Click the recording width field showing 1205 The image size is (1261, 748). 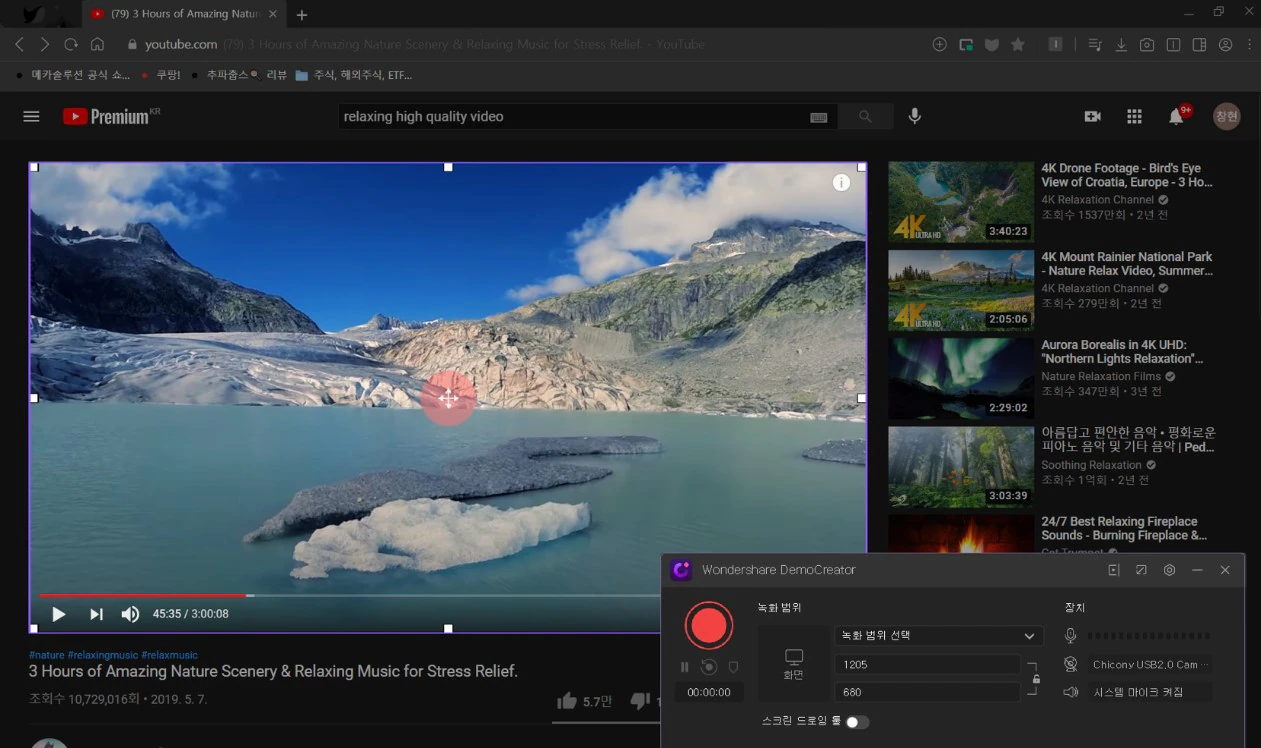[x=927, y=665]
